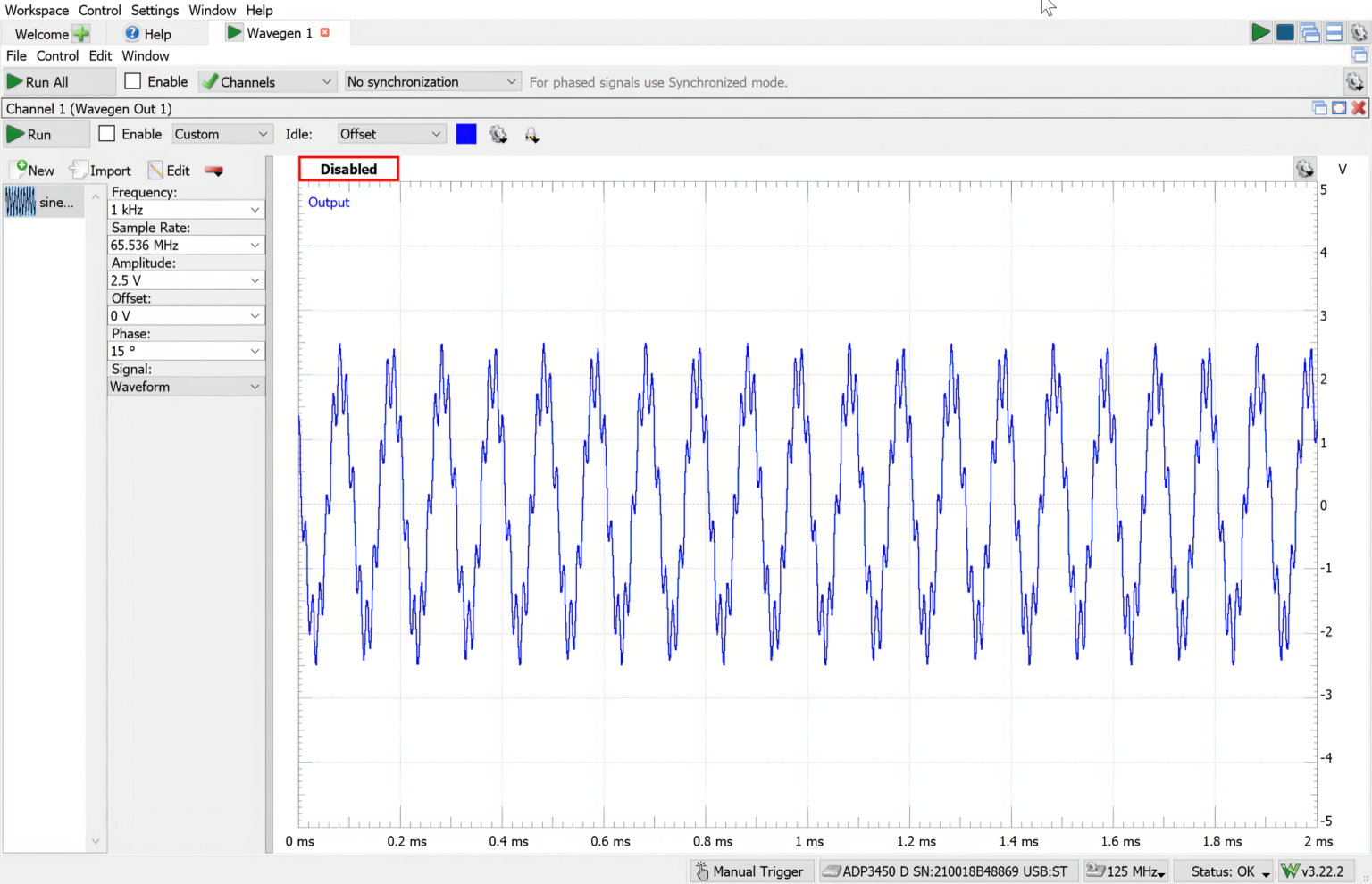Toggle the green Welcome plus tab button
Viewport: 1372px width, 884px height.
click(x=81, y=32)
